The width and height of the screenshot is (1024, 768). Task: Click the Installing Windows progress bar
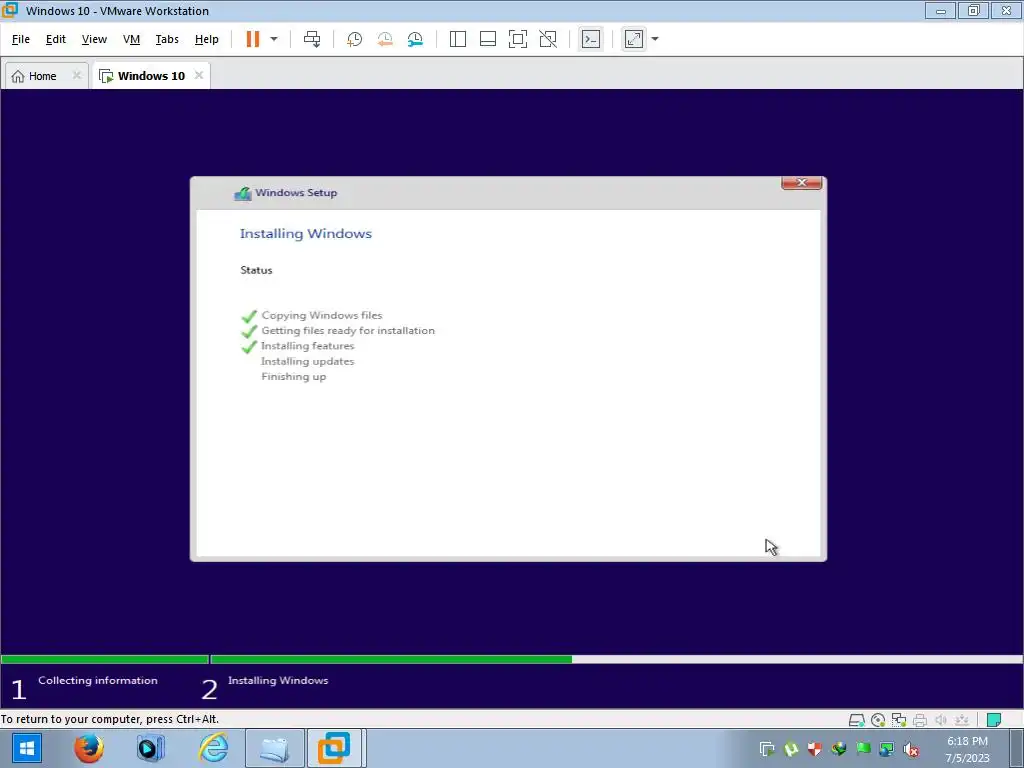pyautogui.click(x=616, y=660)
